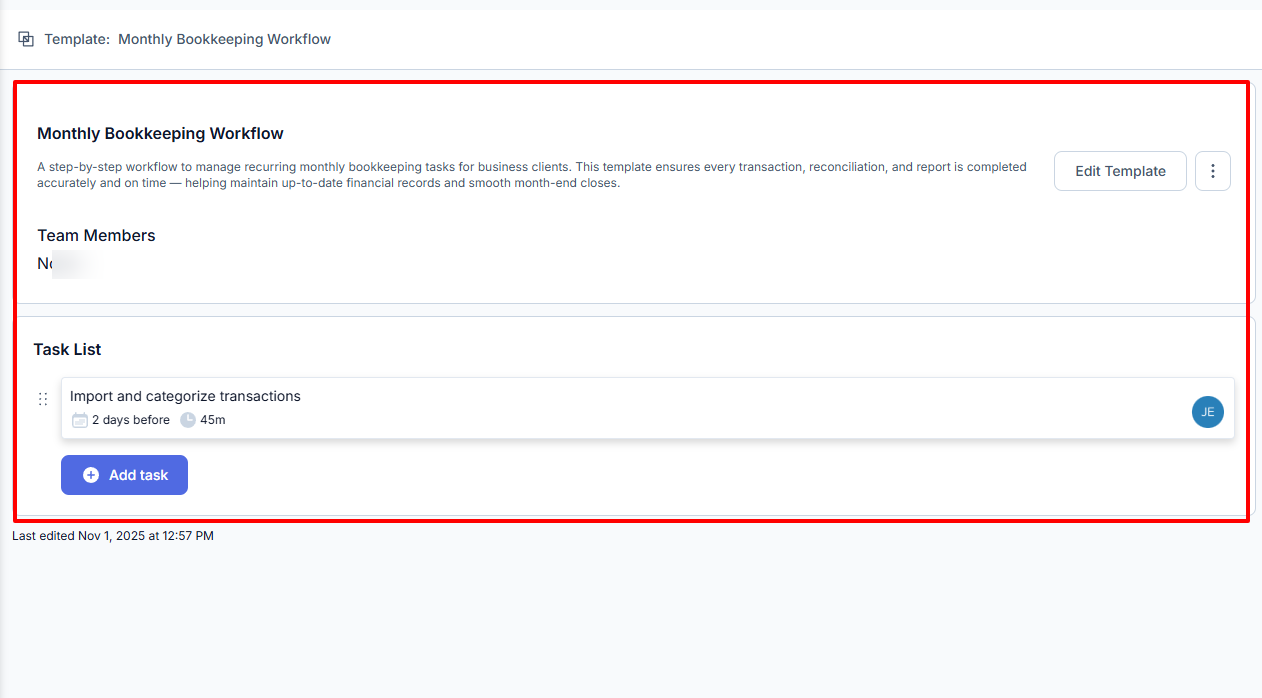Click the JE assignee avatar
1262x698 pixels.
(1207, 412)
